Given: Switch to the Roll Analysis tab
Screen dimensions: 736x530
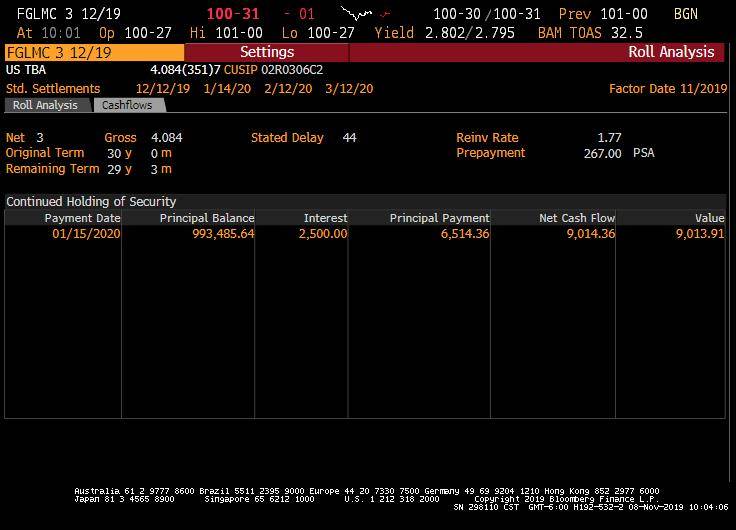Looking at the screenshot, I should pyautogui.click(x=46, y=105).
